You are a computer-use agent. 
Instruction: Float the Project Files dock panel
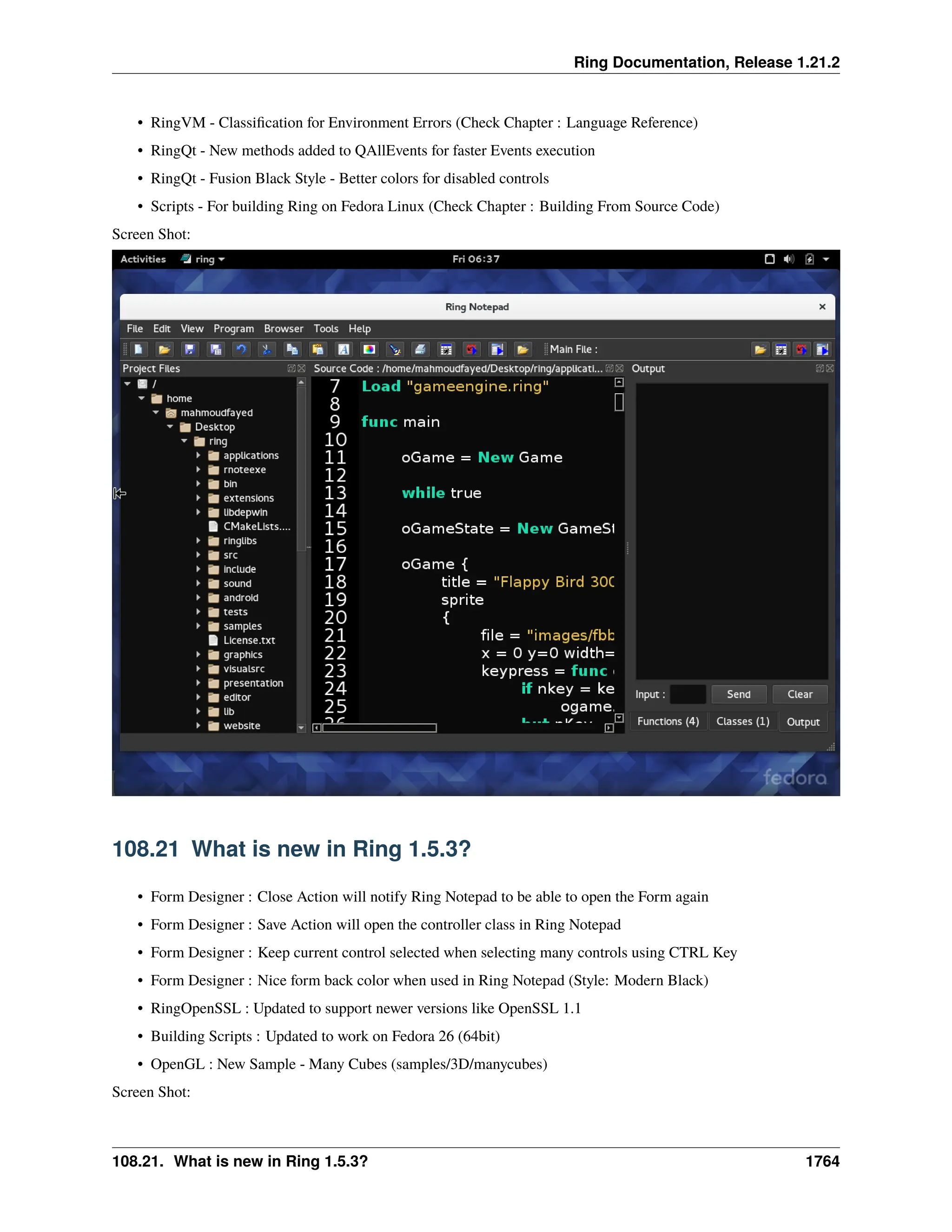[x=291, y=368]
